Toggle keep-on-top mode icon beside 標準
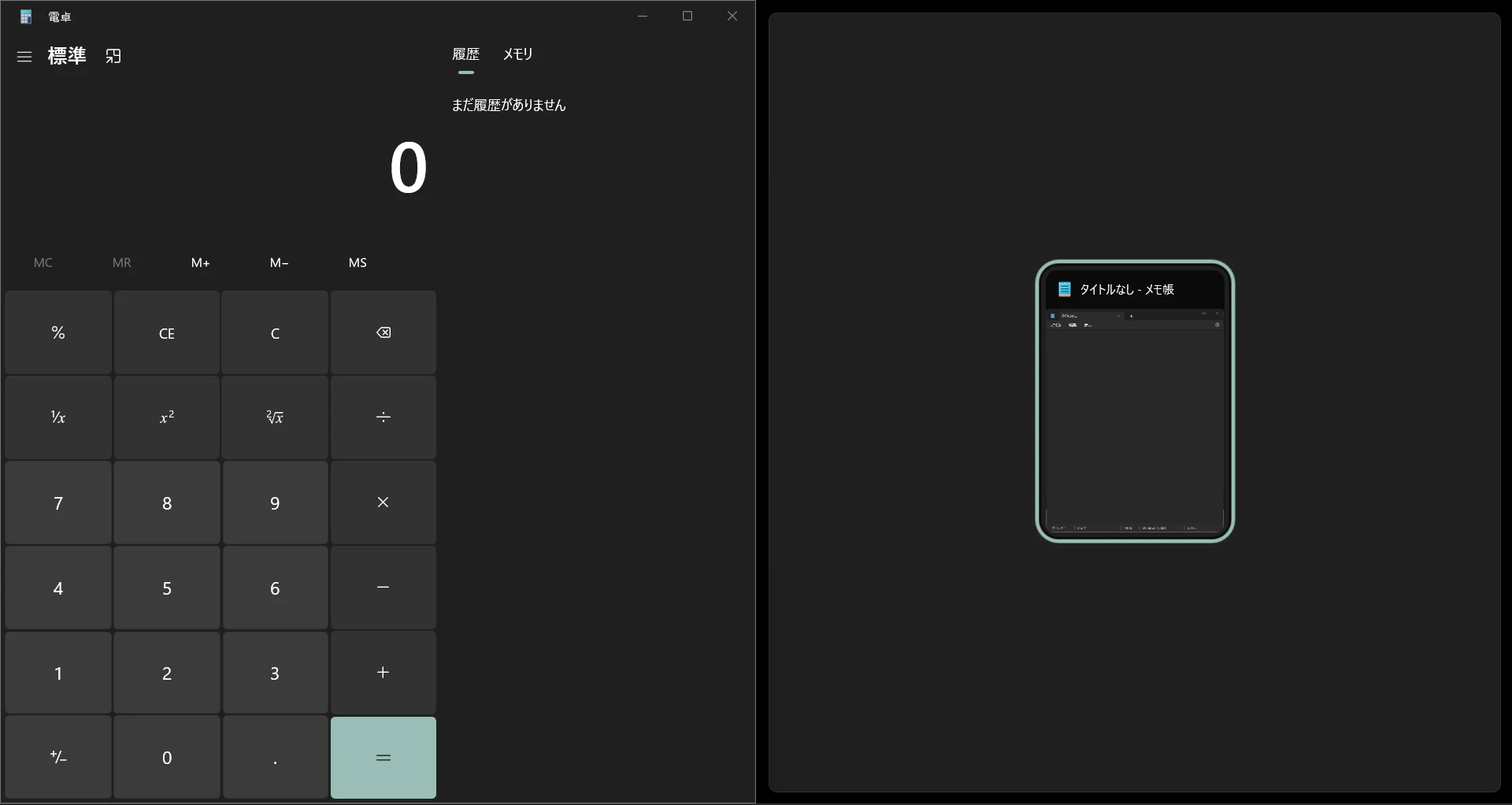This screenshot has width=1512, height=805. (113, 56)
